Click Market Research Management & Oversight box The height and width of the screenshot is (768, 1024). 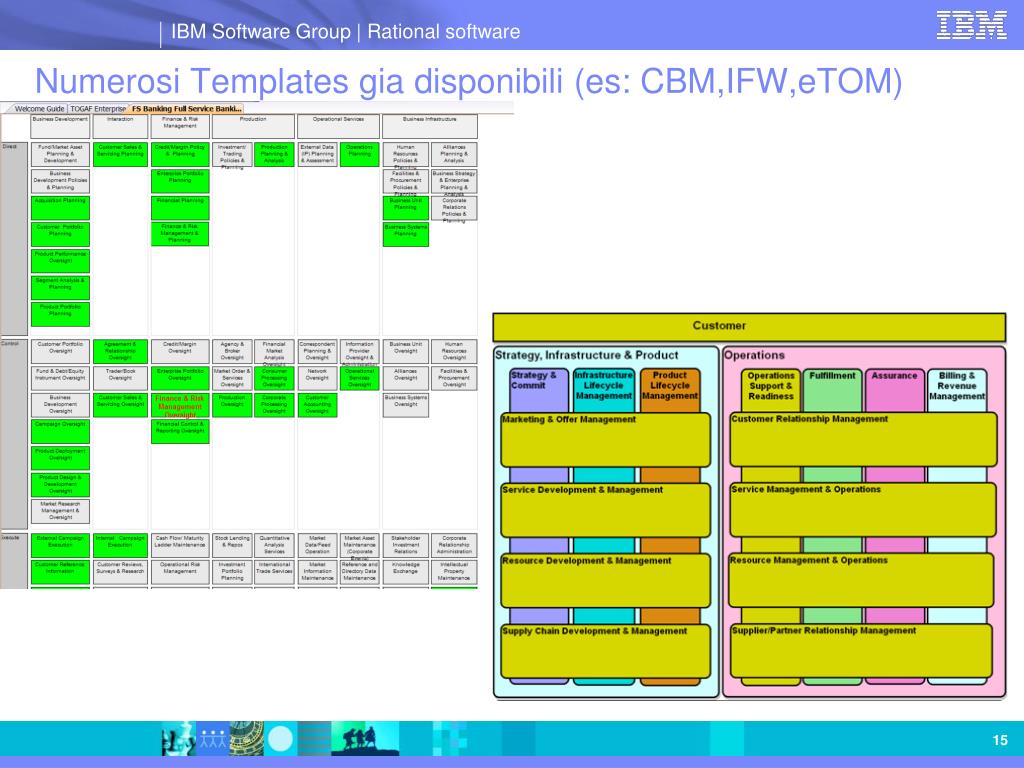[x=60, y=511]
